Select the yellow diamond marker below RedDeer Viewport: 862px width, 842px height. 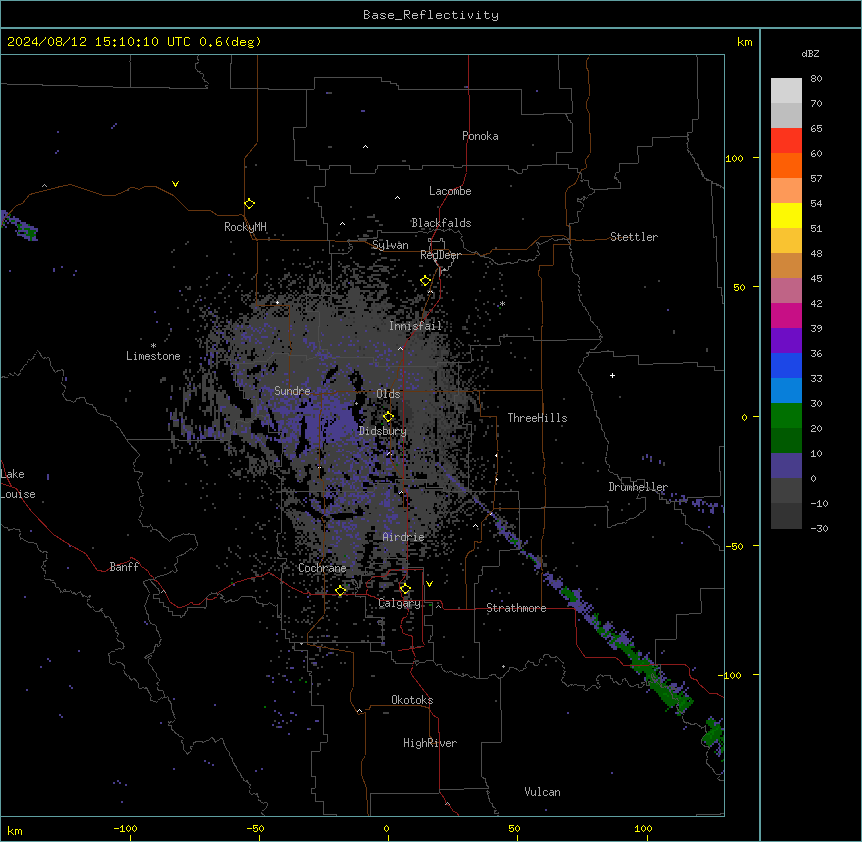point(425,281)
